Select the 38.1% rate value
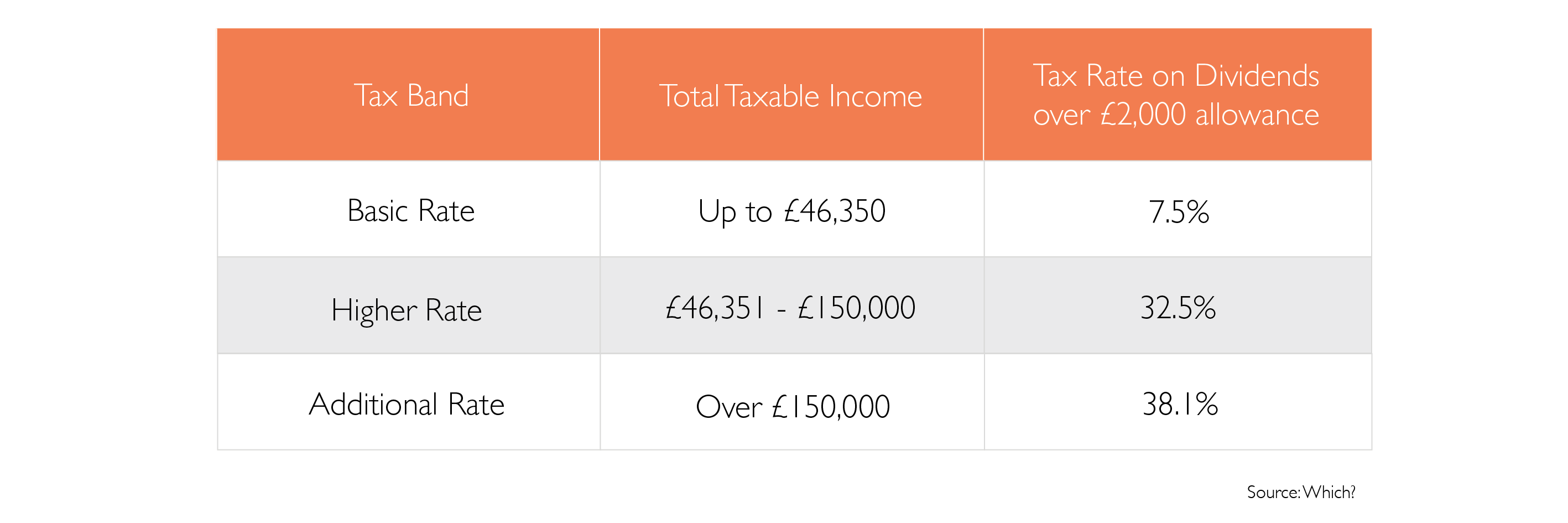Screen dimensions: 1568x523 tap(1180, 404)
